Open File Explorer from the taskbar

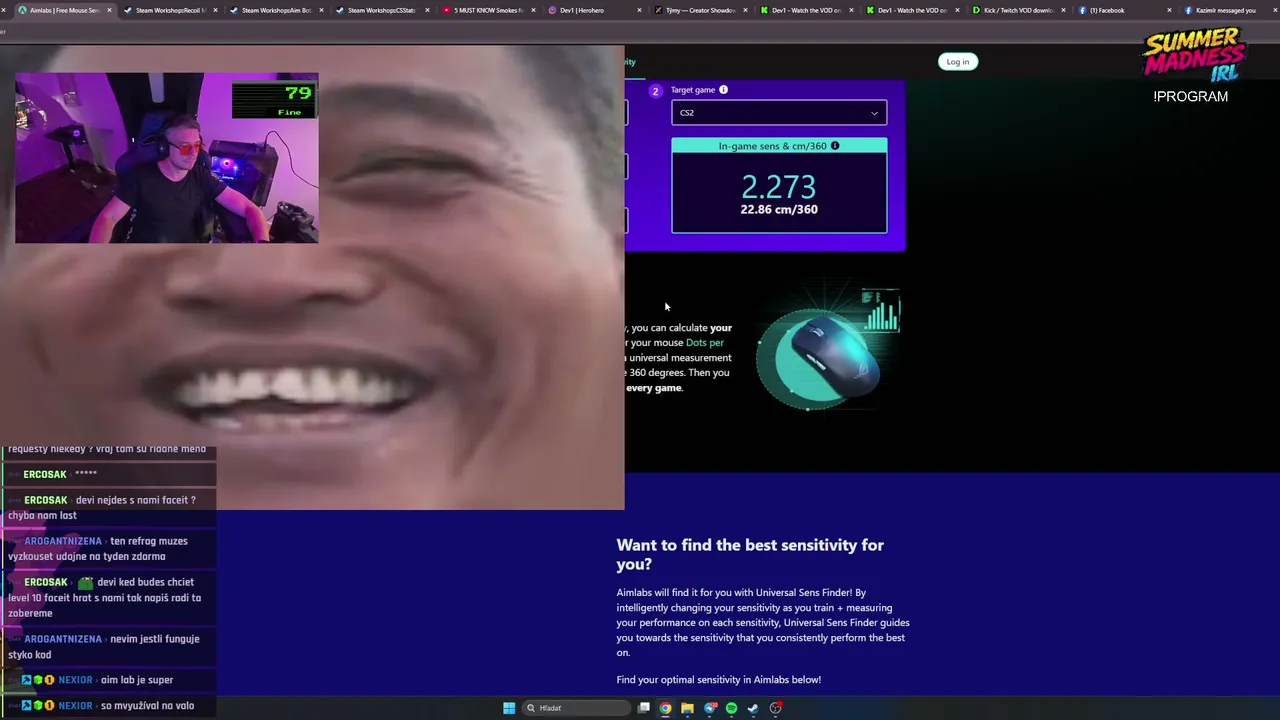click(688, 708)
